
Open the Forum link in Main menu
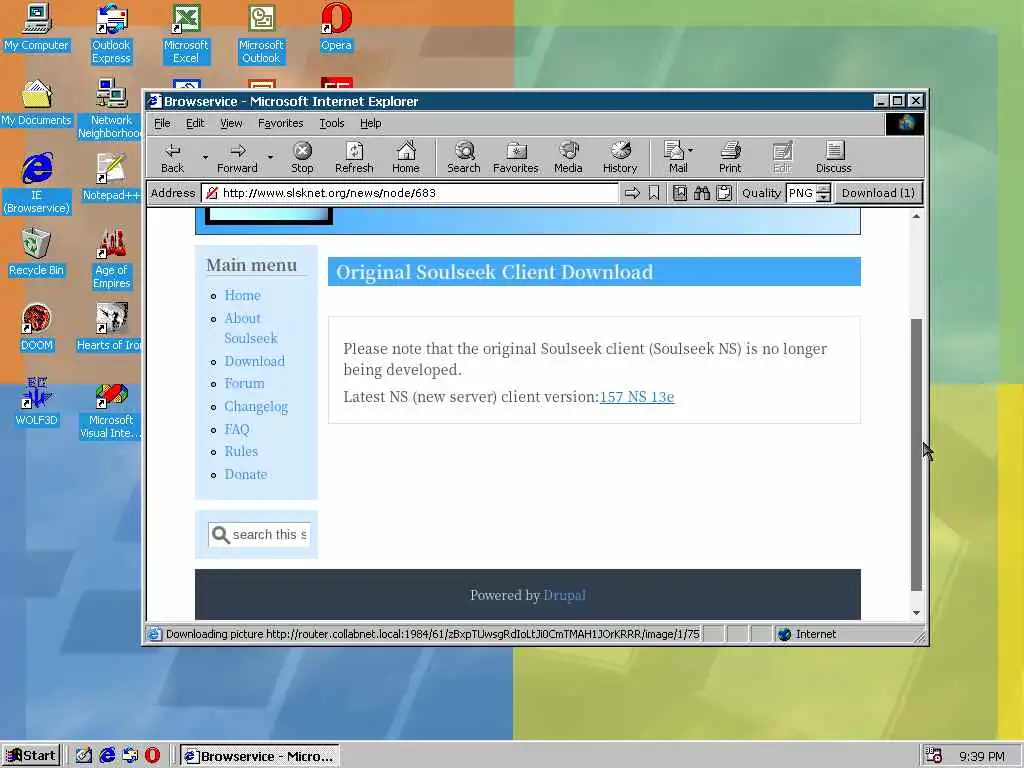click(x=244, y=383)
